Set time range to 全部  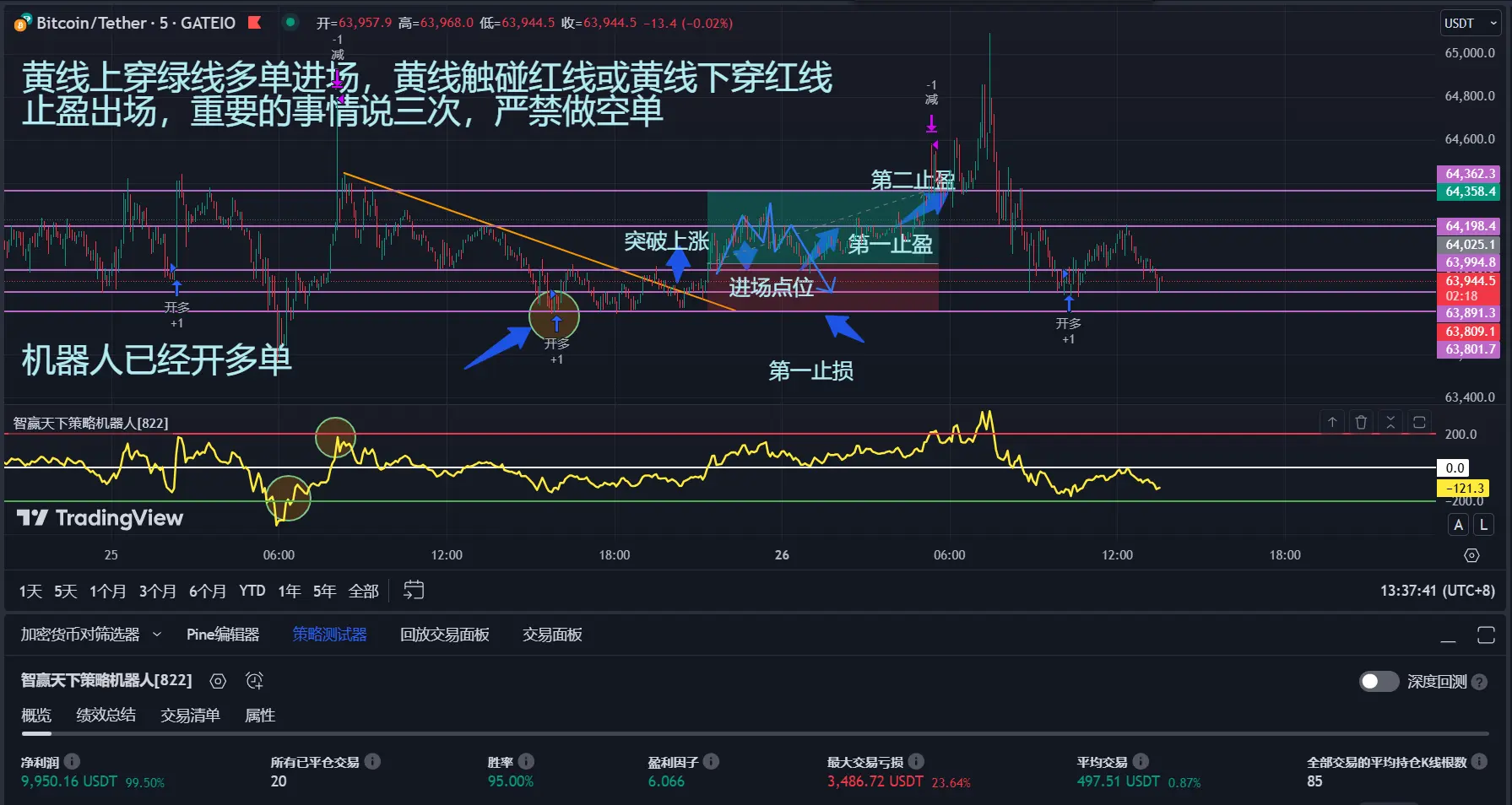pos(364,591)
